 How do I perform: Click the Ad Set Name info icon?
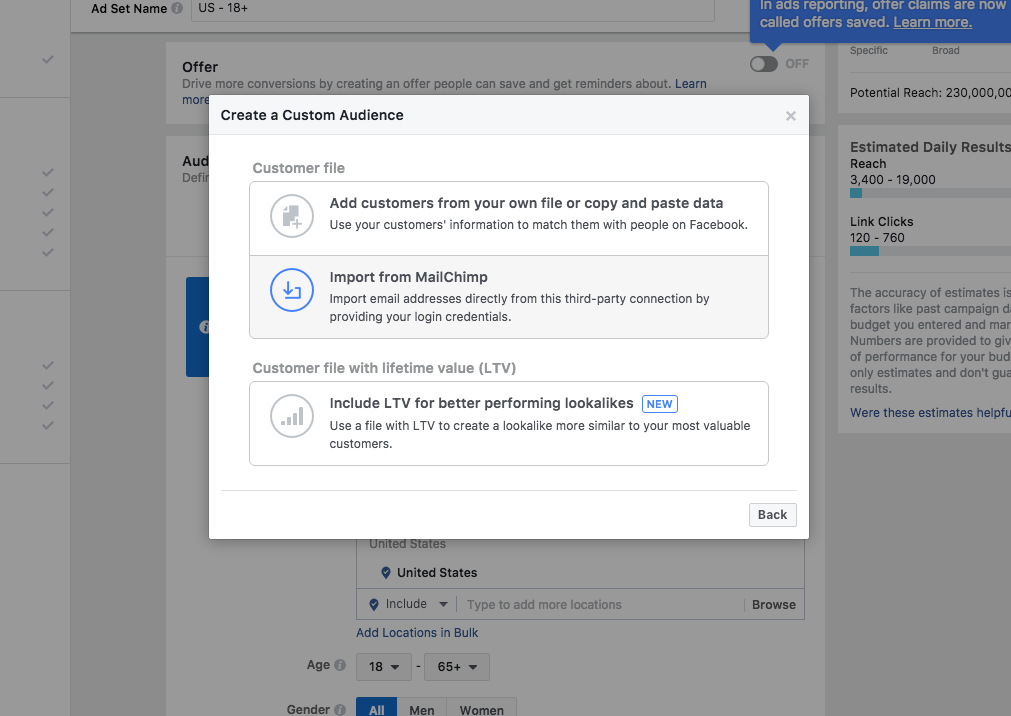(x=177, y=8)
